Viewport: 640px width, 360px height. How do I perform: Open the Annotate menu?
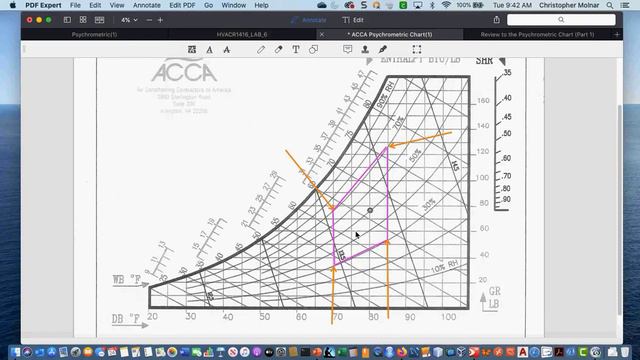(147, 5)
